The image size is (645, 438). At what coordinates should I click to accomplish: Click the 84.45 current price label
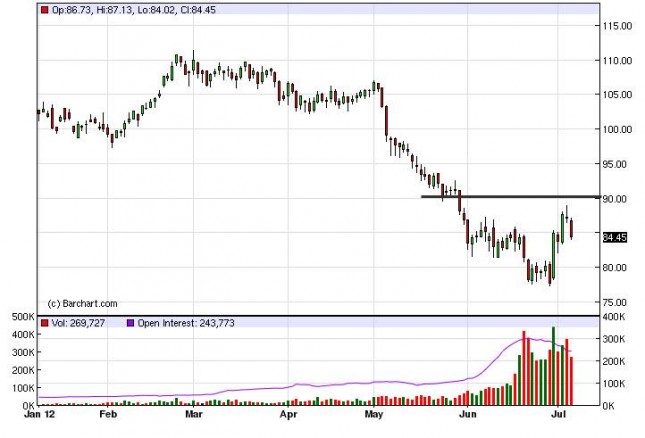615,237
